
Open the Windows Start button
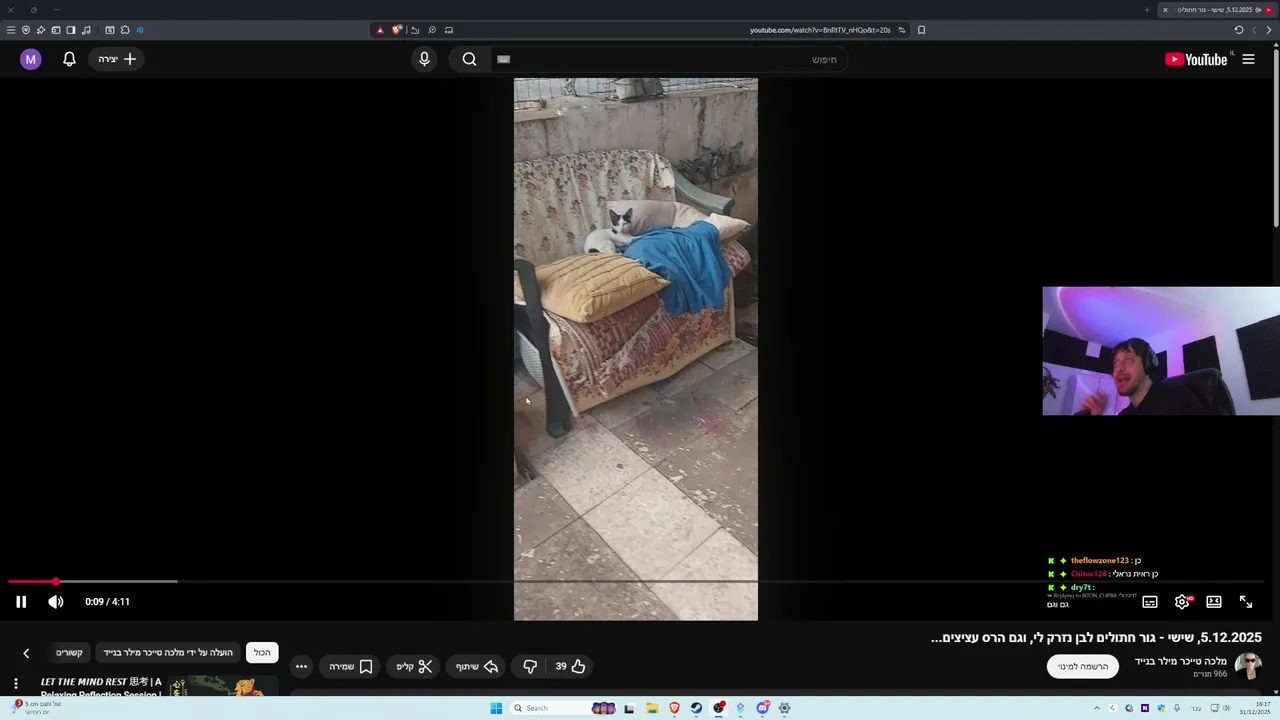[496, 708]
